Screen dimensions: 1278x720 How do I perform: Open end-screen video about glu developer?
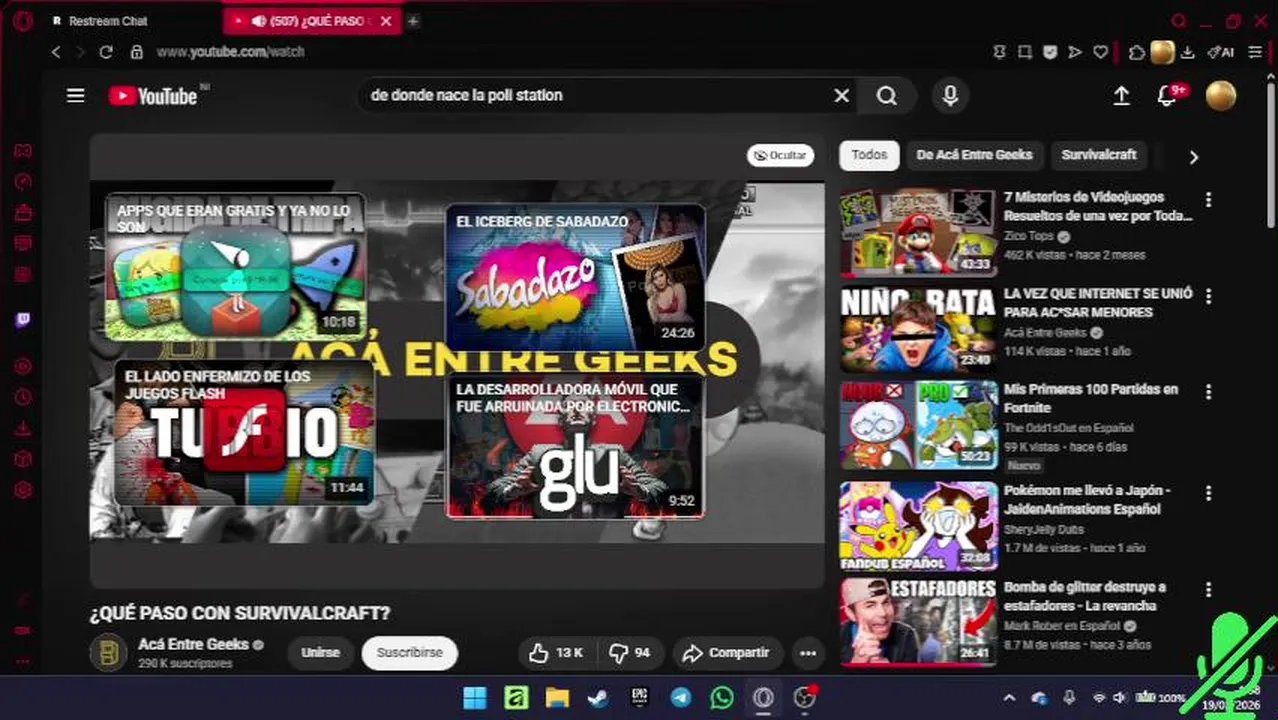click(x=575, y=445)
